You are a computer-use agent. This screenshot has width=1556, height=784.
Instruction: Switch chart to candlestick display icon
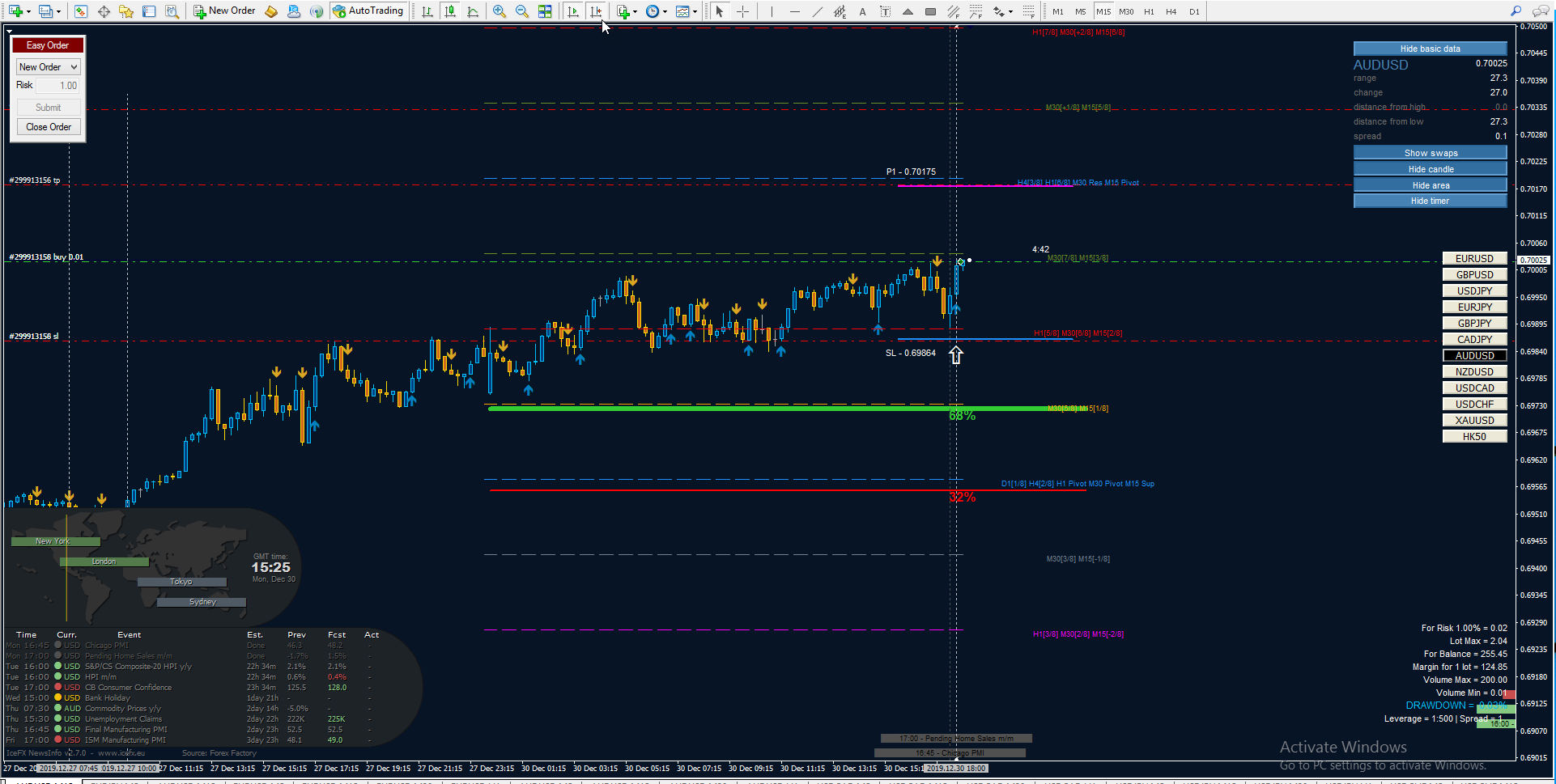450,11
